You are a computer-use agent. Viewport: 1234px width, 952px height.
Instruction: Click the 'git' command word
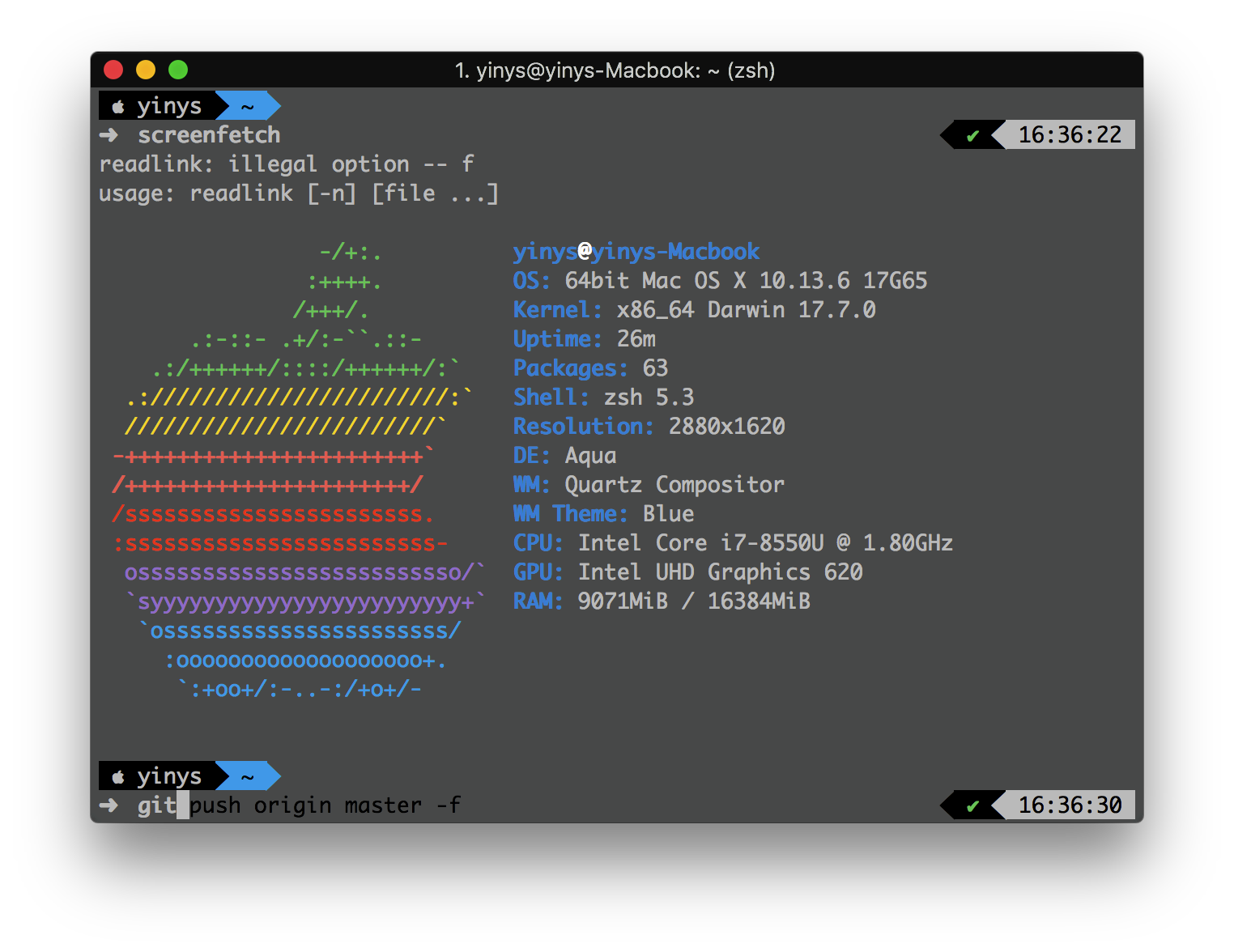[156, 805]
